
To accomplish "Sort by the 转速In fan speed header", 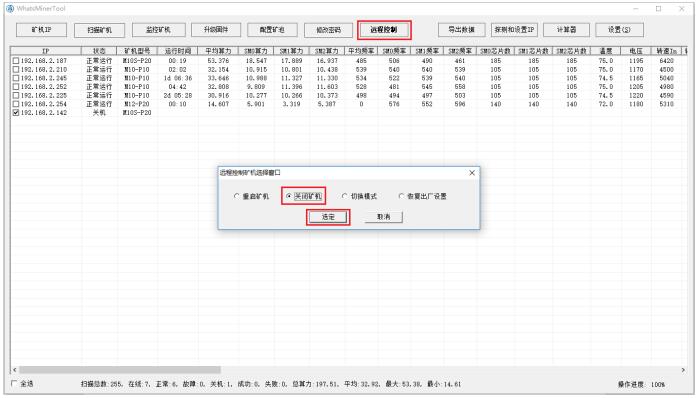I will (666, 51).
